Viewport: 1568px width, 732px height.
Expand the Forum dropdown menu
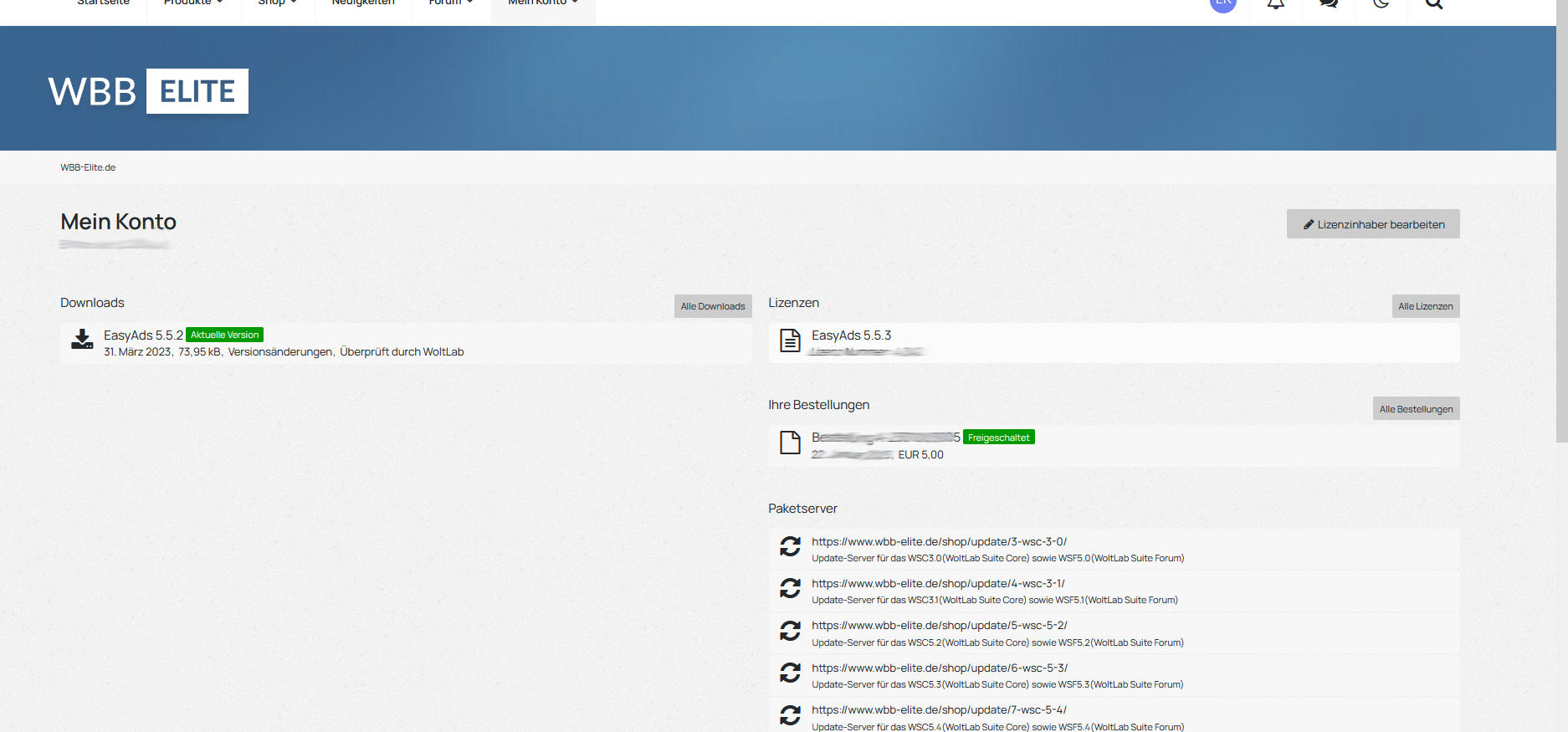pyautogui.click(x=451, y=3)
